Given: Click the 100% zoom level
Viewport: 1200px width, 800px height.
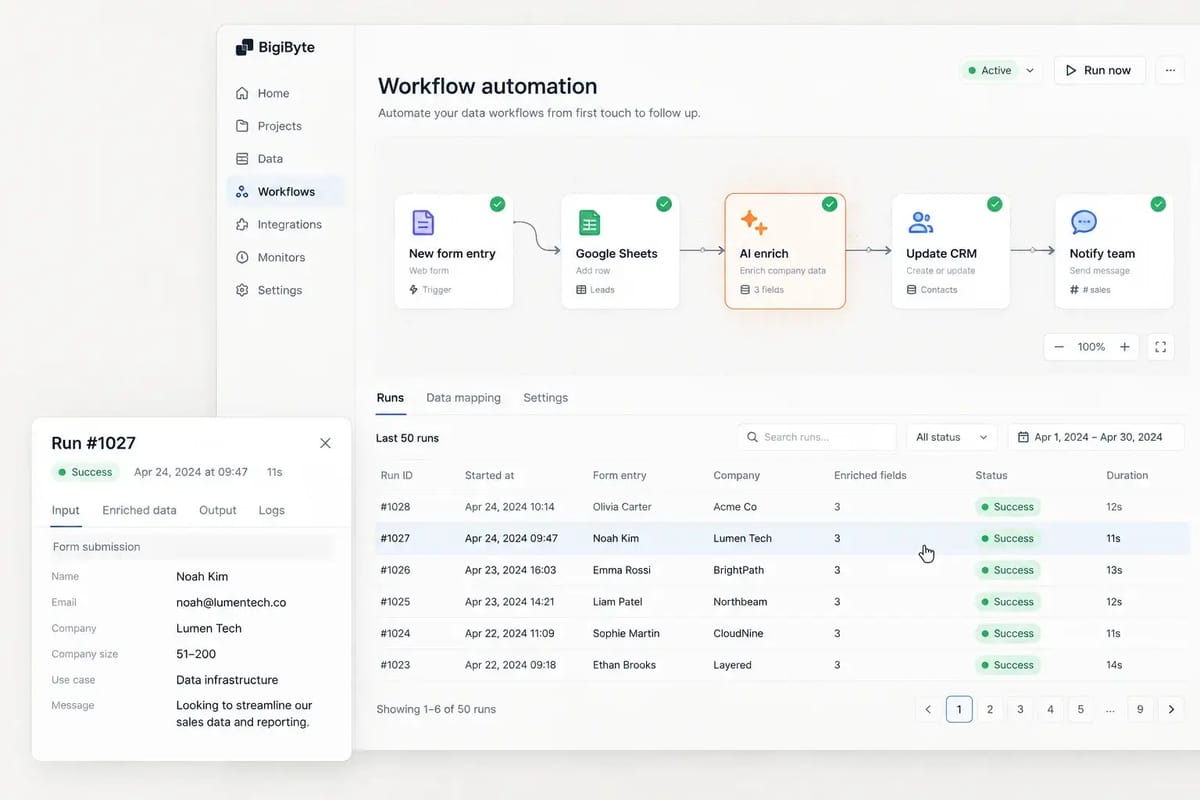Looking at the screenshot, I should 1091,347.
